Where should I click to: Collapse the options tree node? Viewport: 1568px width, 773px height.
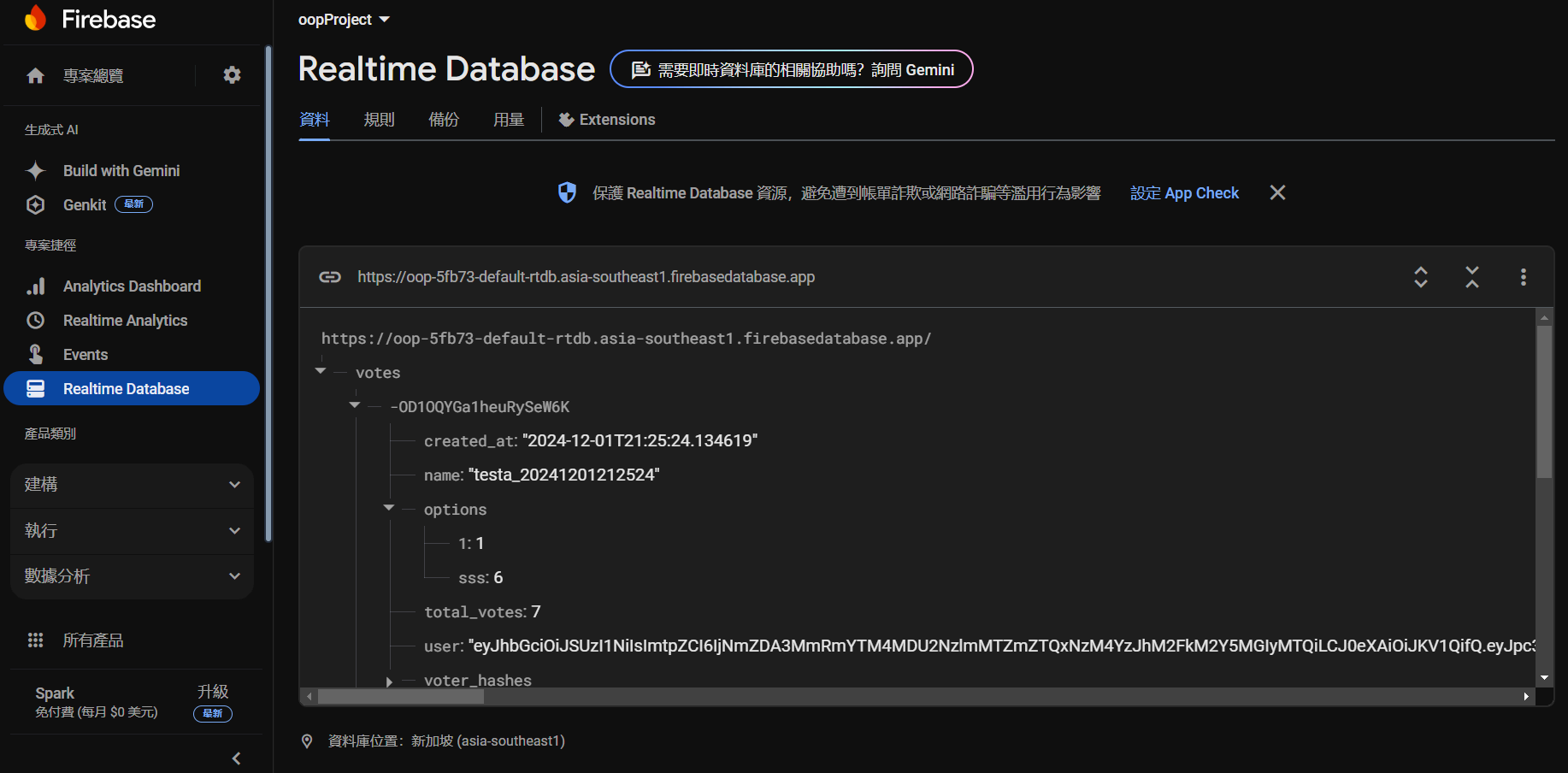pos(389,508)
